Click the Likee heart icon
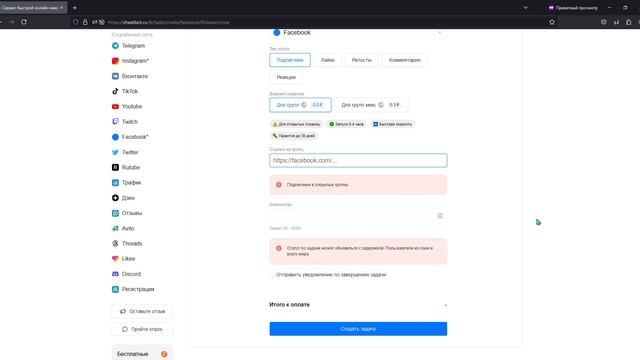This screenshot has width=640, height=360. pos(115,259)
